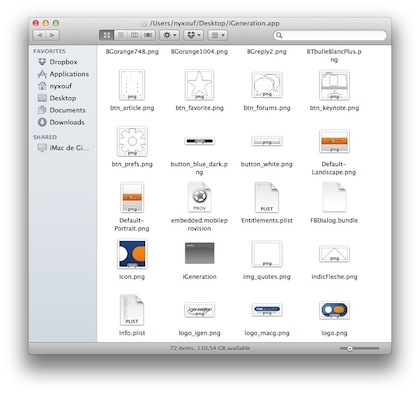Open the Dropbox toolbar dropdown

(x=194, y=35)
